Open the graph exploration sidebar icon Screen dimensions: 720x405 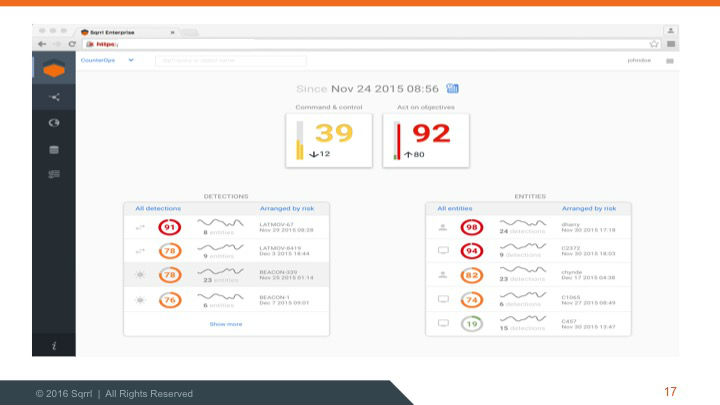click(x=54, y=97)
